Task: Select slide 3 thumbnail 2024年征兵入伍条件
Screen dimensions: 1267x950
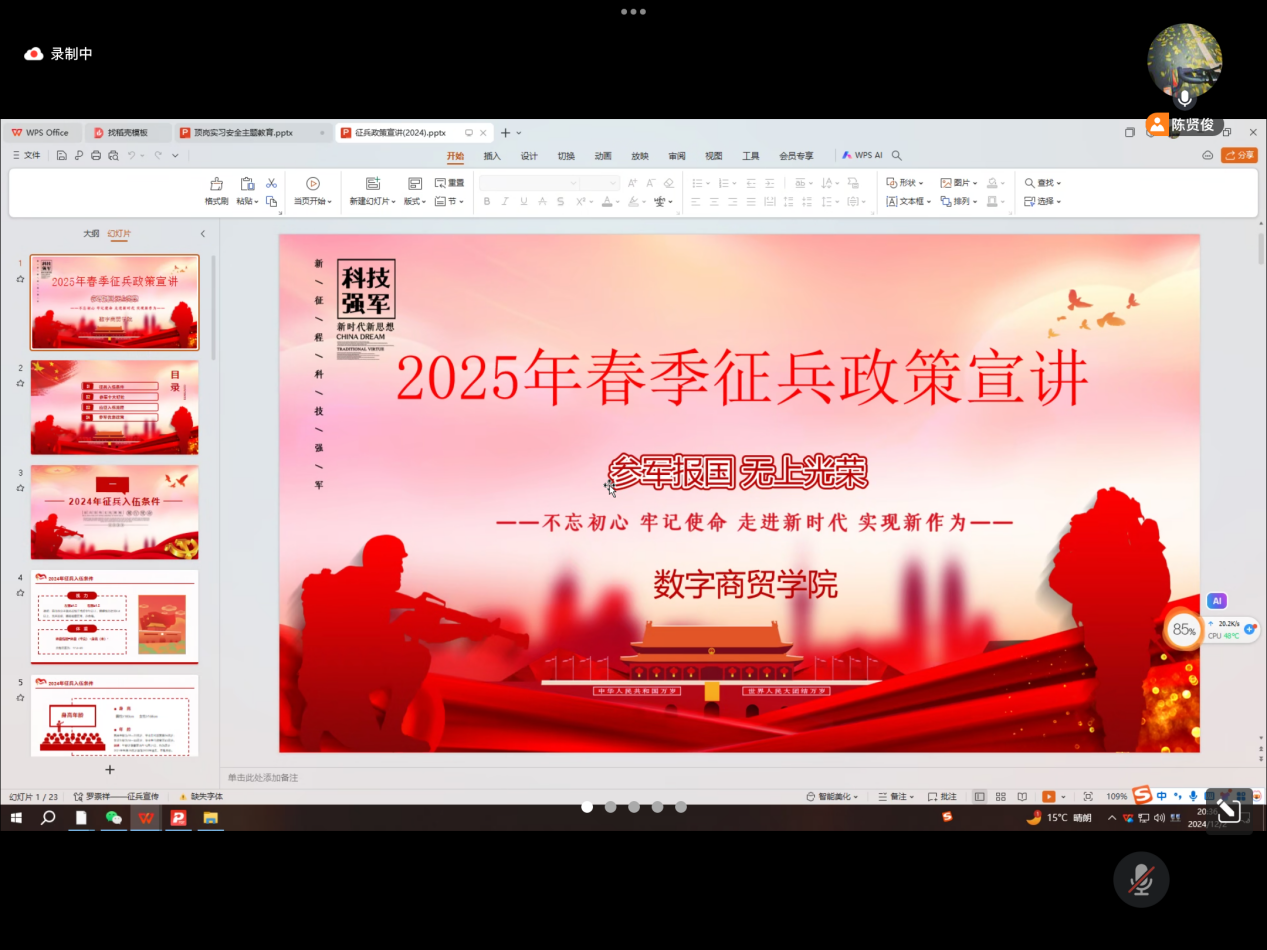Action: tap(114, 512)
